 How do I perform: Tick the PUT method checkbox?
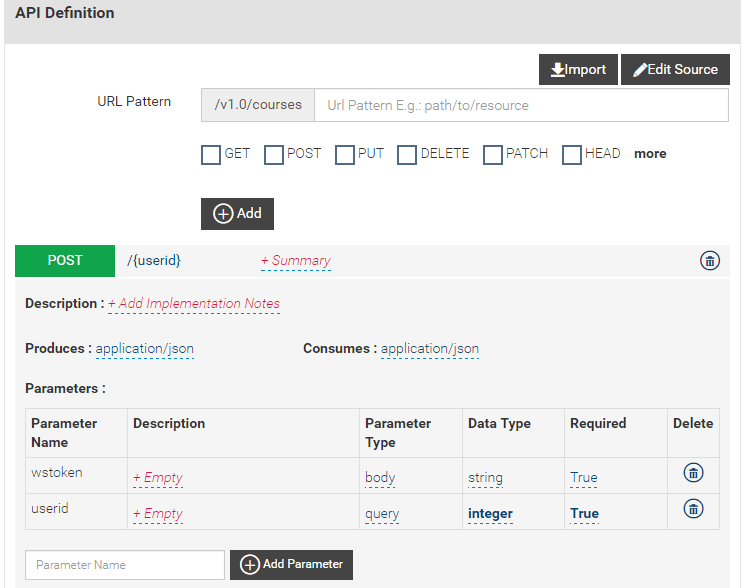[x=345, y=155]
